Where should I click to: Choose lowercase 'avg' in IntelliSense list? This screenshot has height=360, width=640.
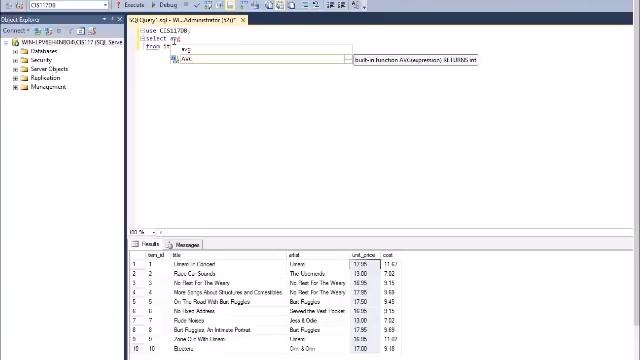click(261, 50)
